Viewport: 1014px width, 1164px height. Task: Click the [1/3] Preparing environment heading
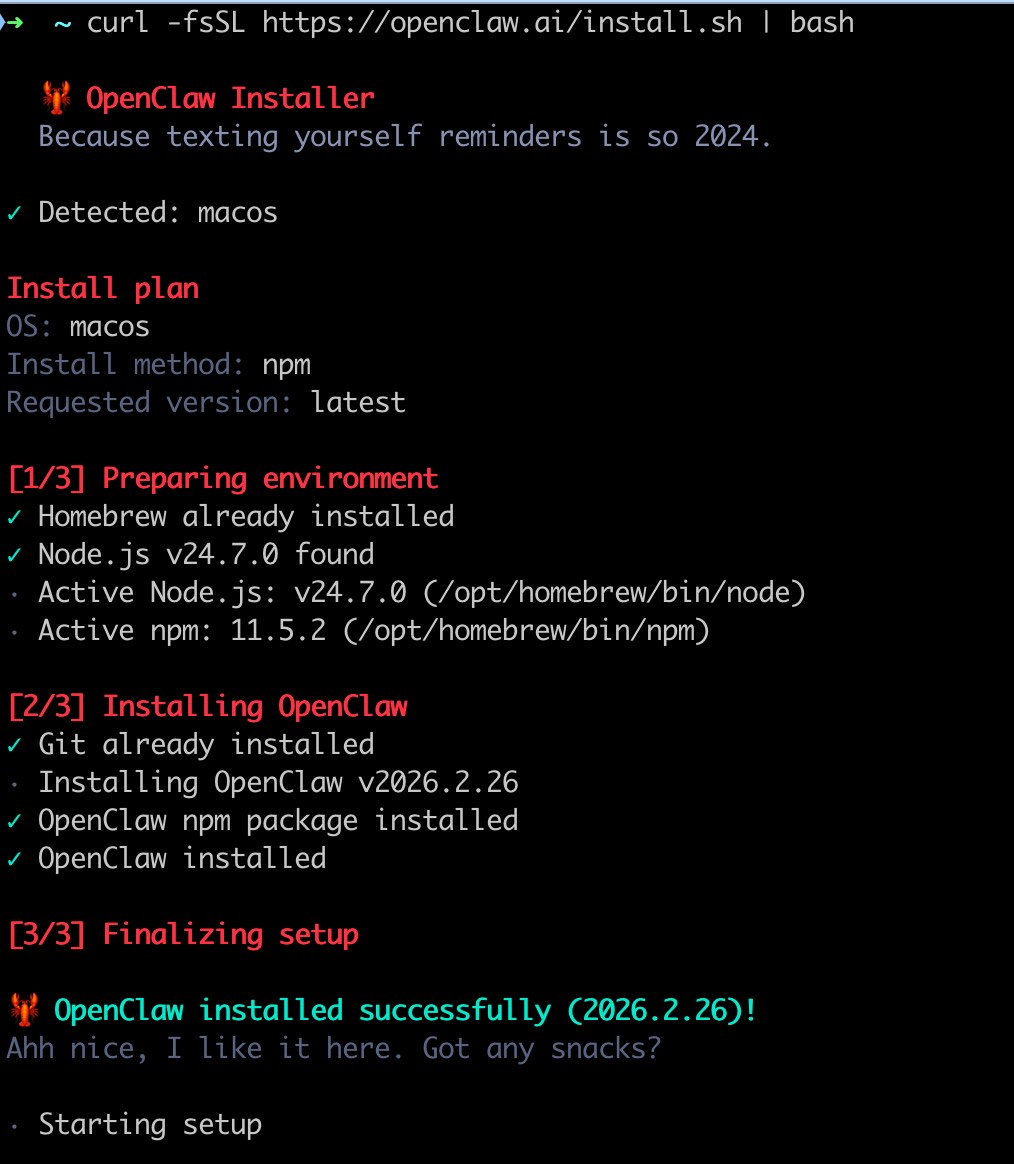point(222,479)
